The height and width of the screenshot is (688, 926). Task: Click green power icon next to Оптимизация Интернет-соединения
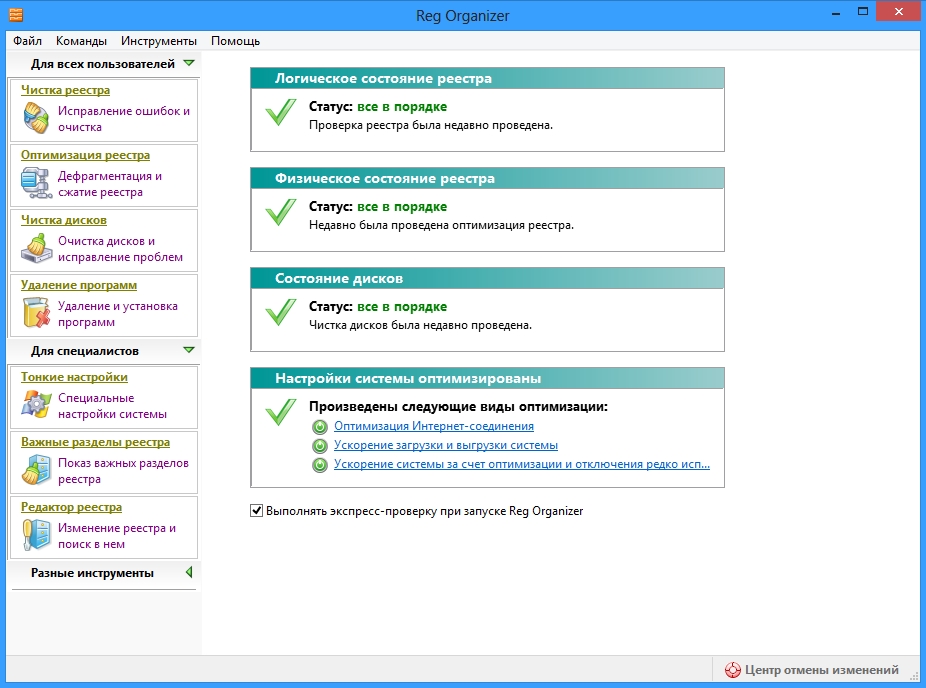[319, 426]
